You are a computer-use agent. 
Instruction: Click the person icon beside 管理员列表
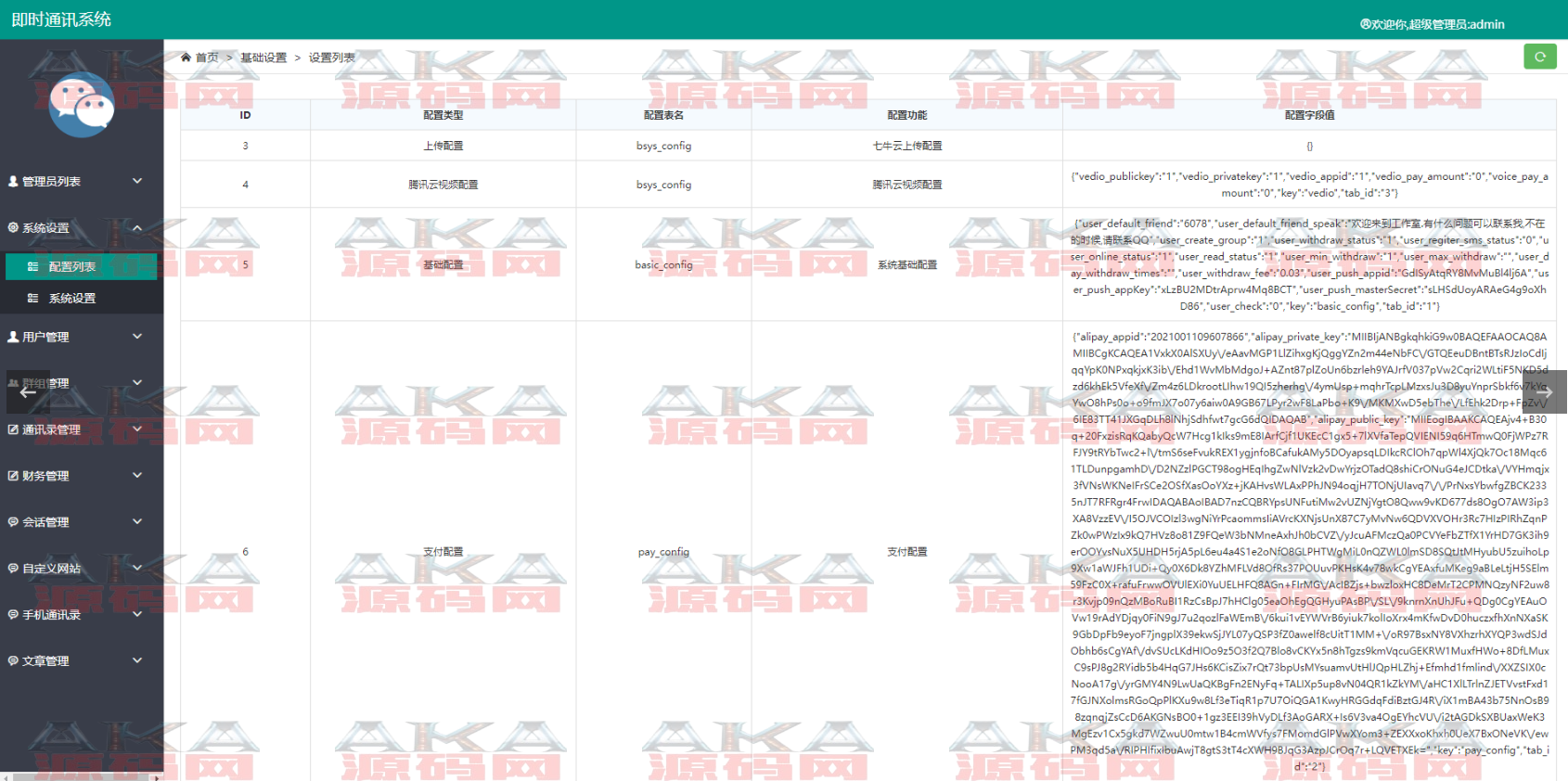pos(13,182)
